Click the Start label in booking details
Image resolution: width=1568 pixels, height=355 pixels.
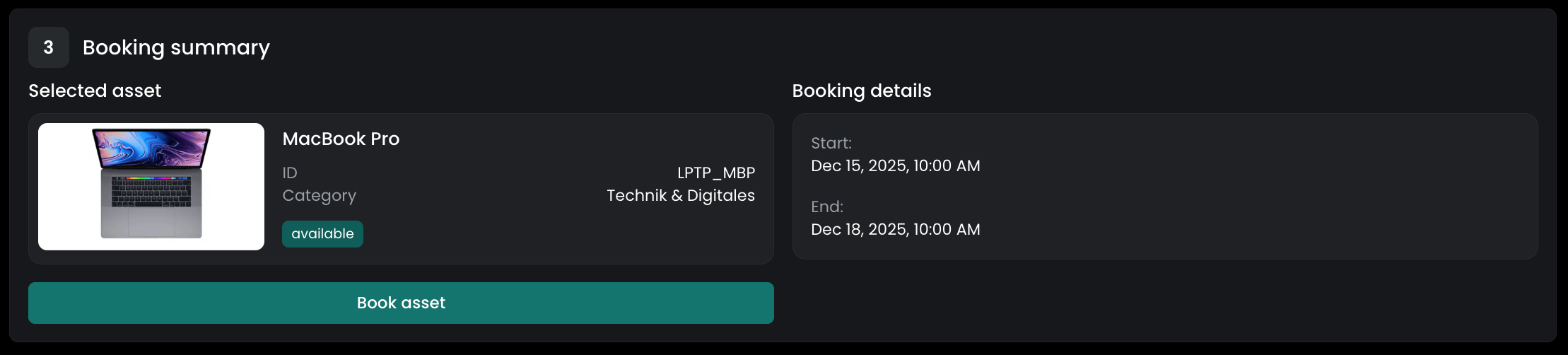[x=831, y=143]
